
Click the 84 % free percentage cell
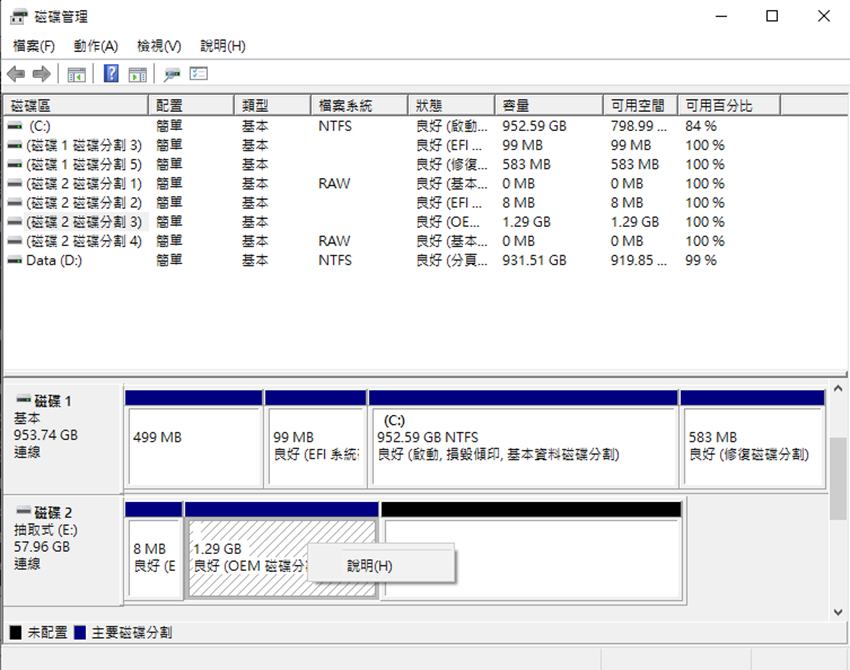coord(700,126)
